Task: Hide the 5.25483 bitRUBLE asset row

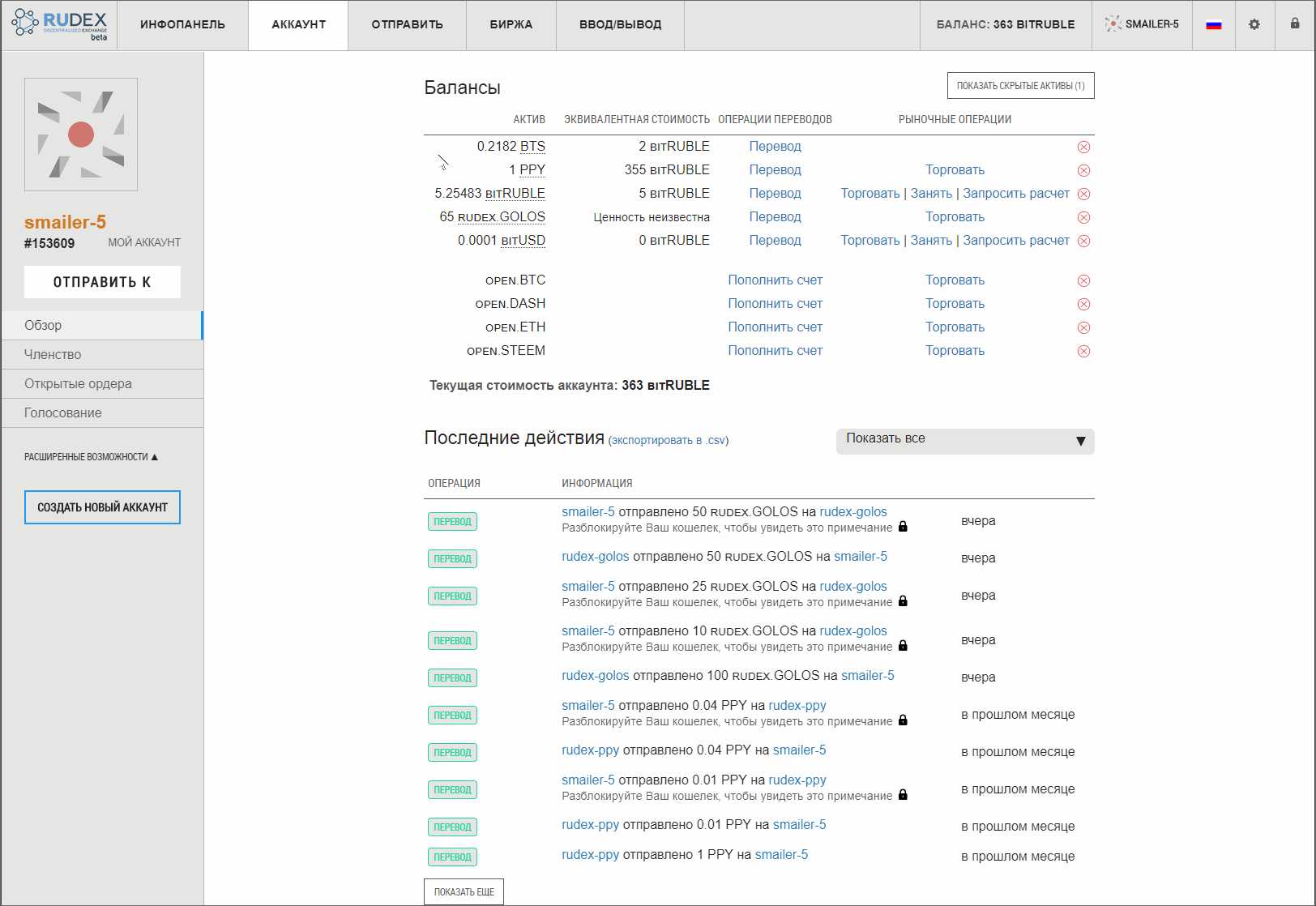Action: point(1083,194)
